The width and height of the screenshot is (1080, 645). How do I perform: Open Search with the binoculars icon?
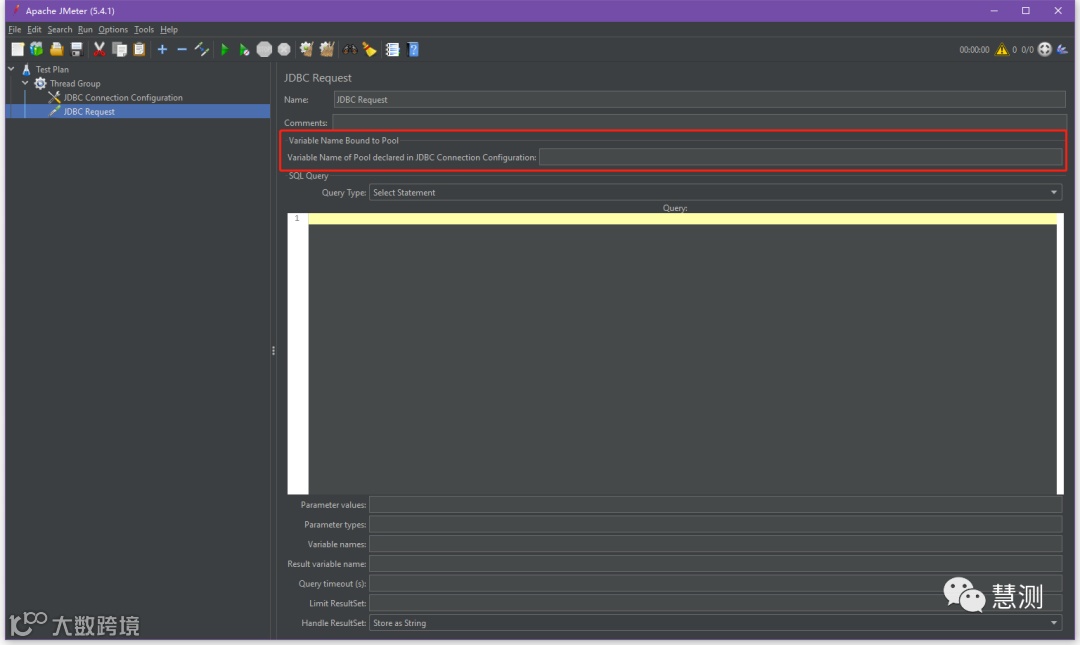click(350, 49)
